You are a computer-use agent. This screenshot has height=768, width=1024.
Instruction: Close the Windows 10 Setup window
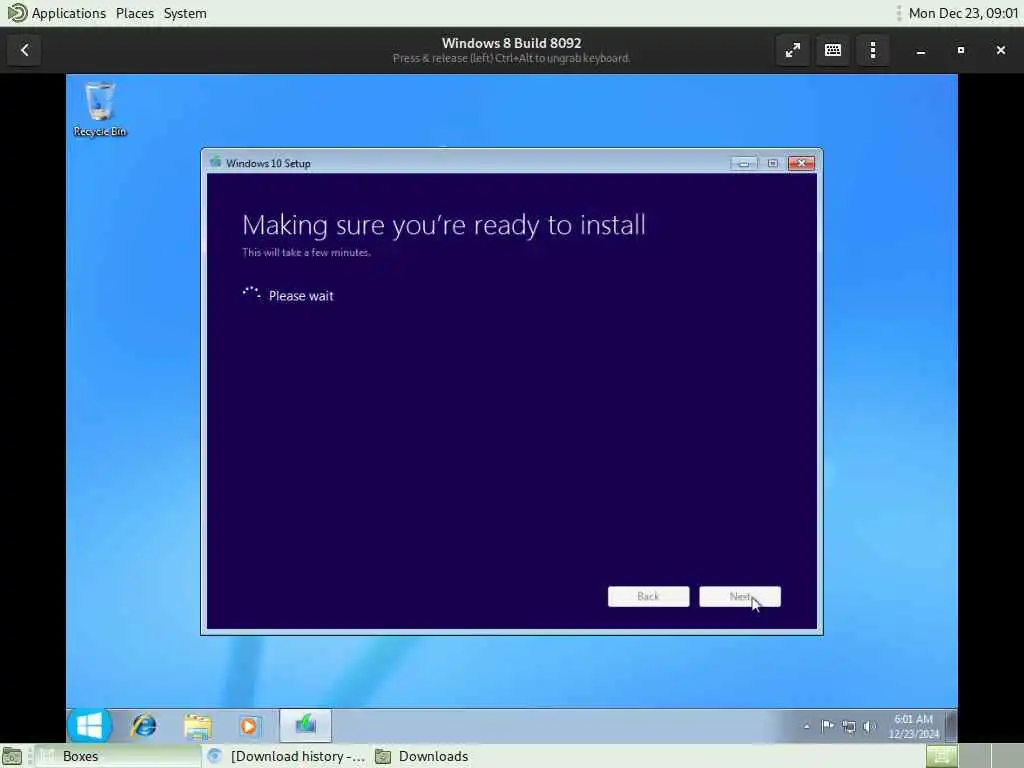pyautogui.click(x=801, y=163)
